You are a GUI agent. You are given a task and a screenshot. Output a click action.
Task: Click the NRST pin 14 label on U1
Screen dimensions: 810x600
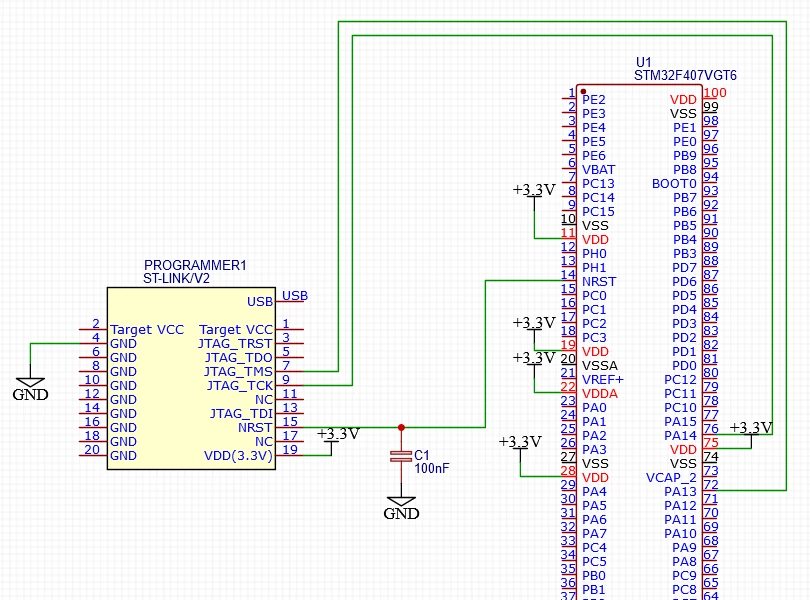click(599, 282)
